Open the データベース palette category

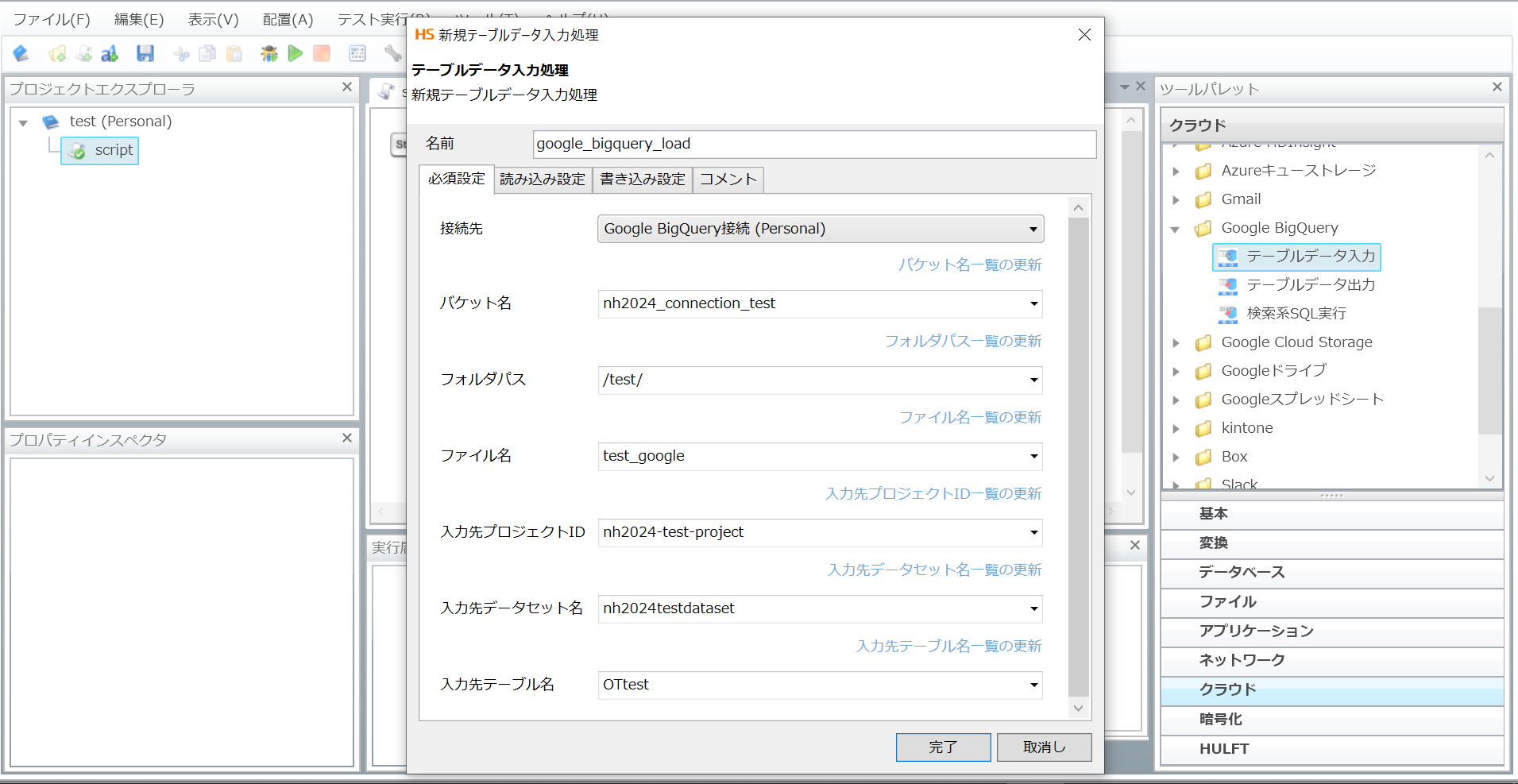point(1332,573)
